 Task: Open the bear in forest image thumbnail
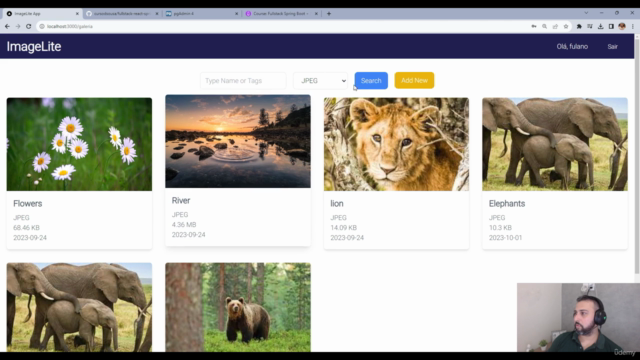(238, 307)
